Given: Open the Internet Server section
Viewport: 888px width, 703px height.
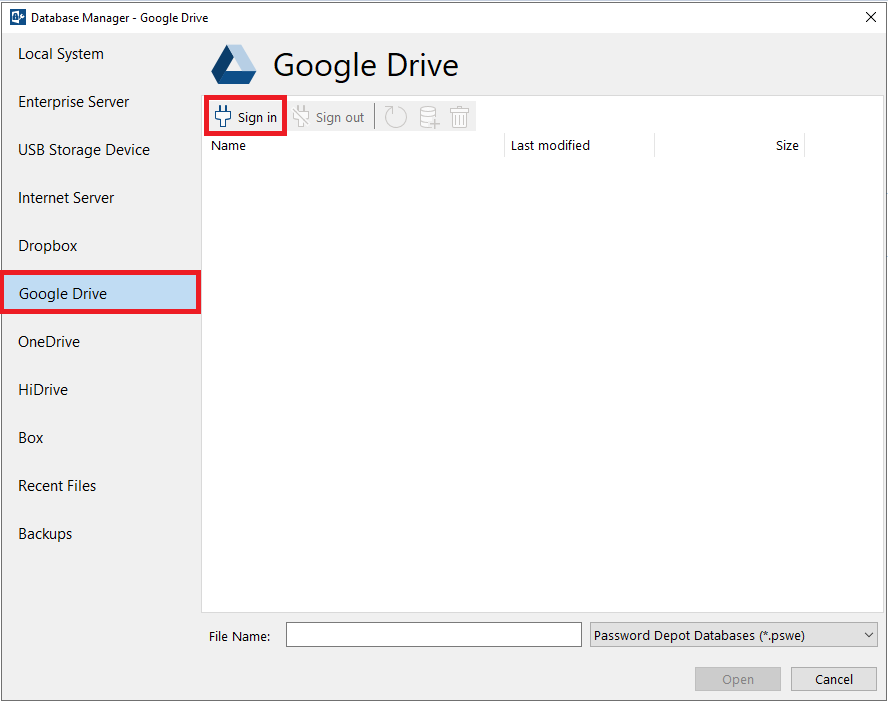Looking at the screenshot, I should point(101,198).
